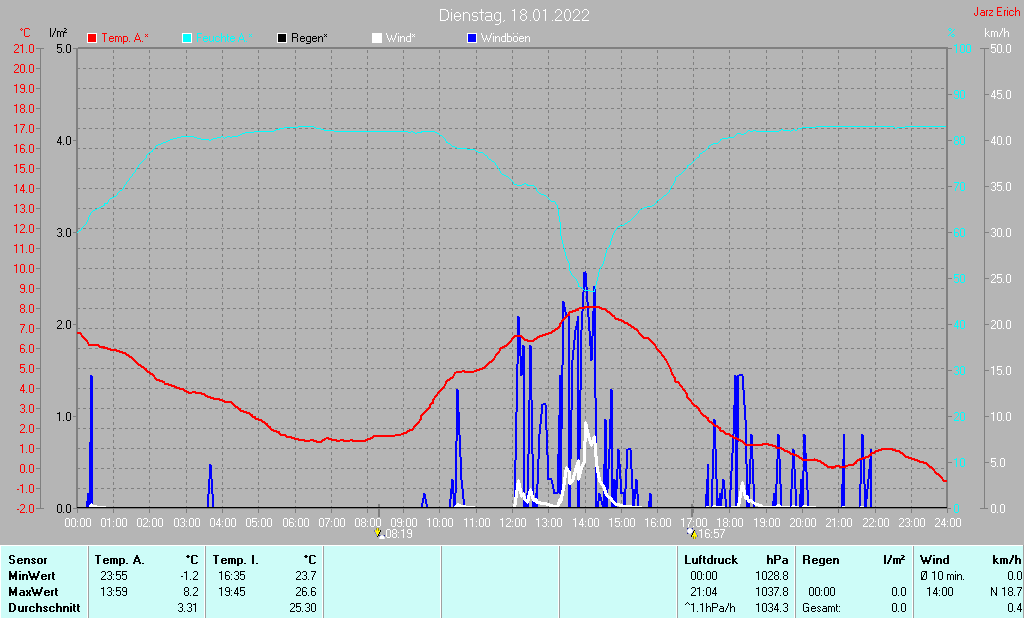Image resolution: width=1024 pixels, height=618 pixels.
Task: Click the minimum pressure value '1028.8'
Action: tap(772, 576)
